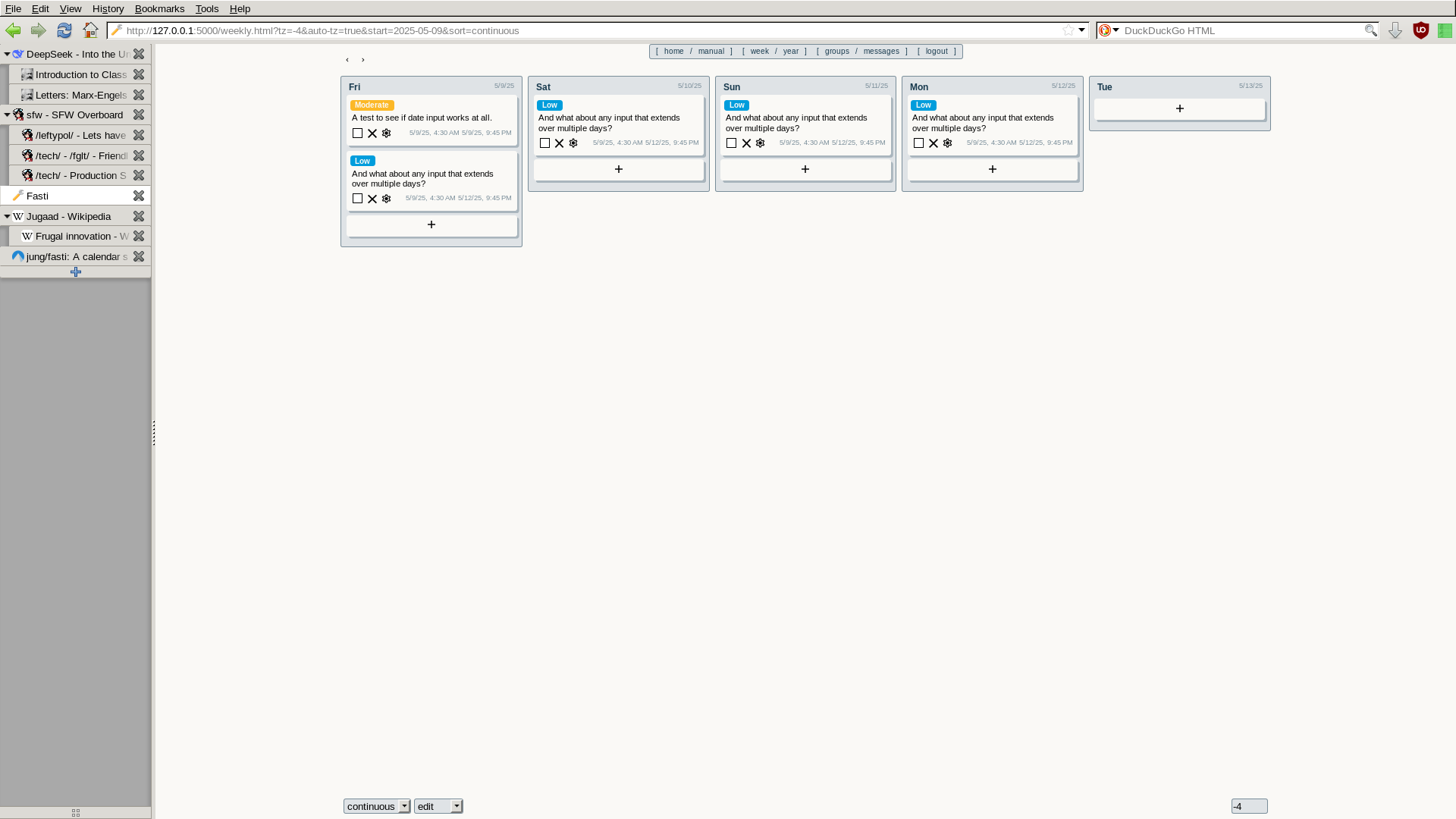Viewport: 1456px width, 819px height.
Task: Collapse the sfw - SFW Overboard tab tree
Action: 7,115
